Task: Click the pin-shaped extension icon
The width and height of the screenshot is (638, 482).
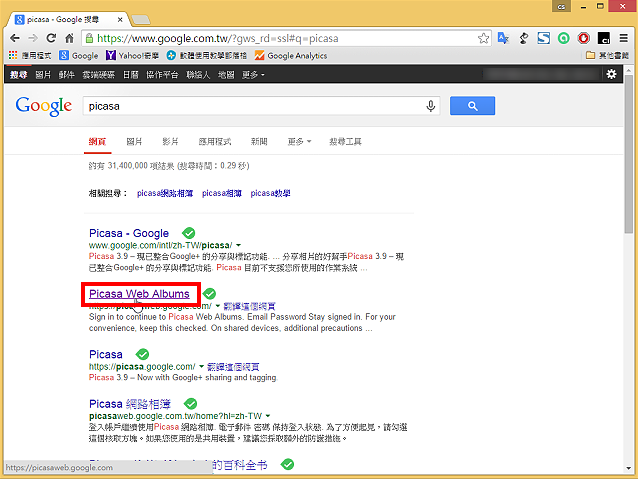Action: pos(524,38)
